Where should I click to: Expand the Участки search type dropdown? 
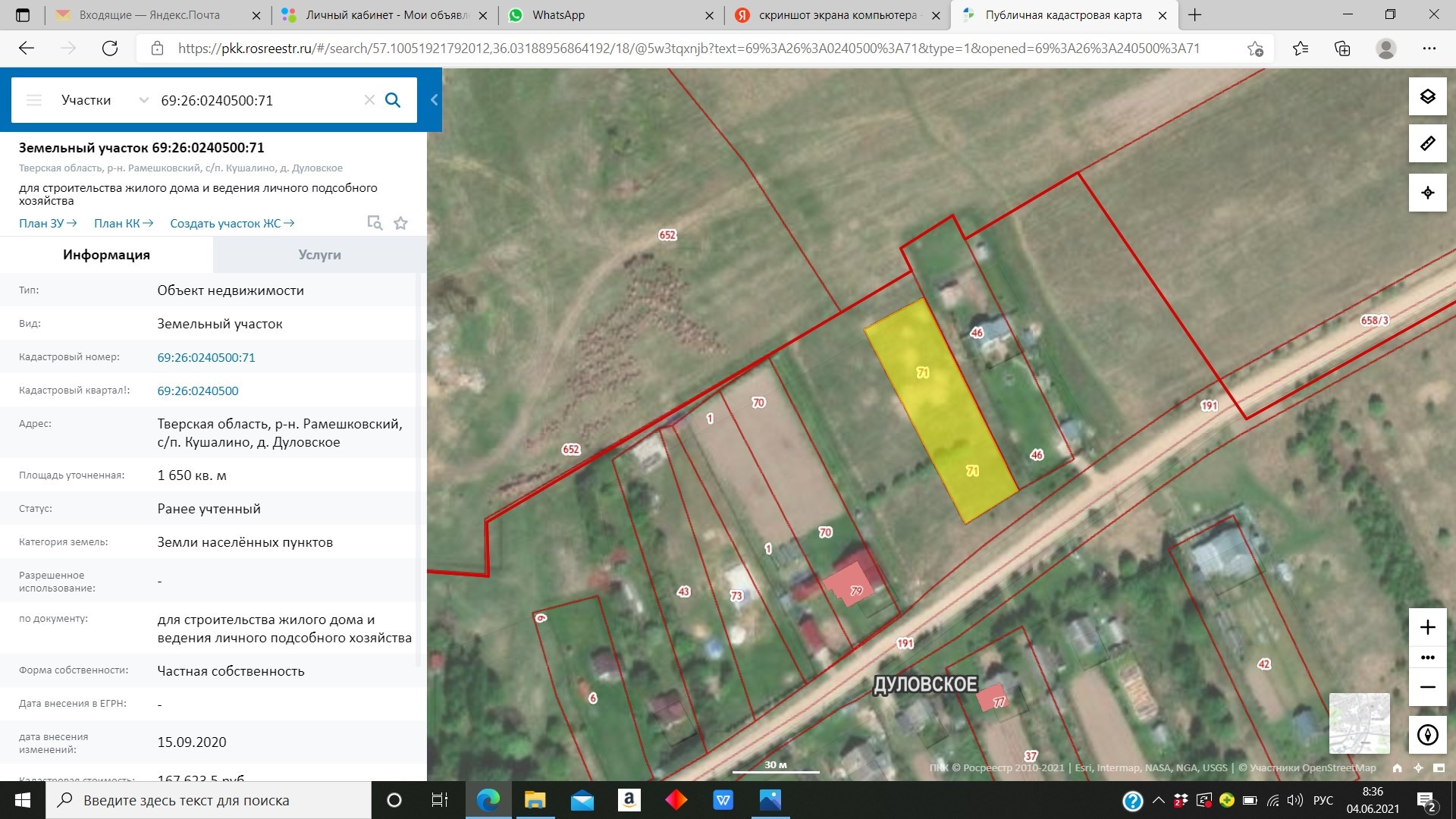click(143, 100)
